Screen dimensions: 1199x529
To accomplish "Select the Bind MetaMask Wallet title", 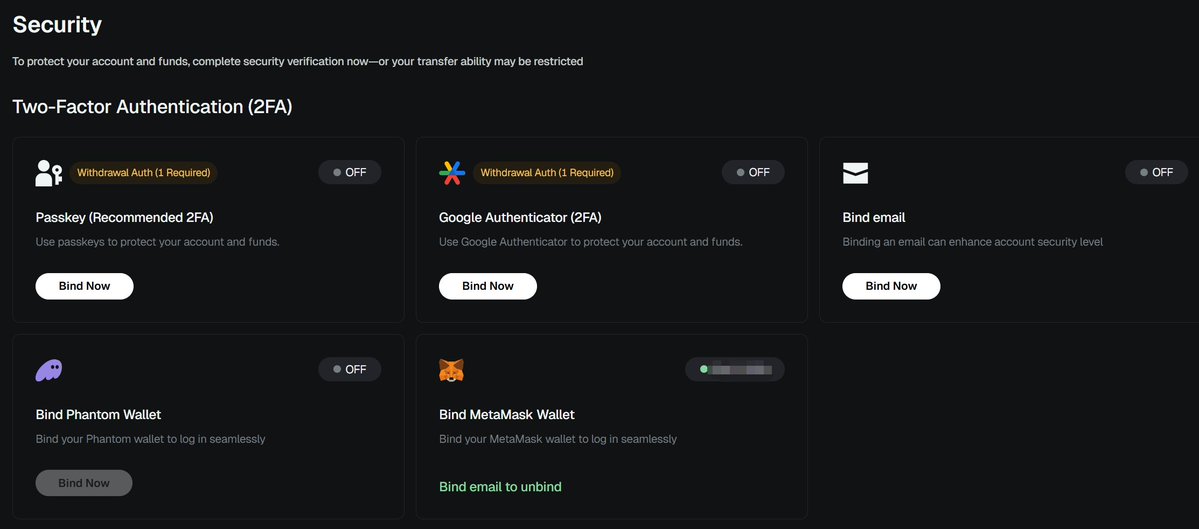I will click(x=507, y=415).
